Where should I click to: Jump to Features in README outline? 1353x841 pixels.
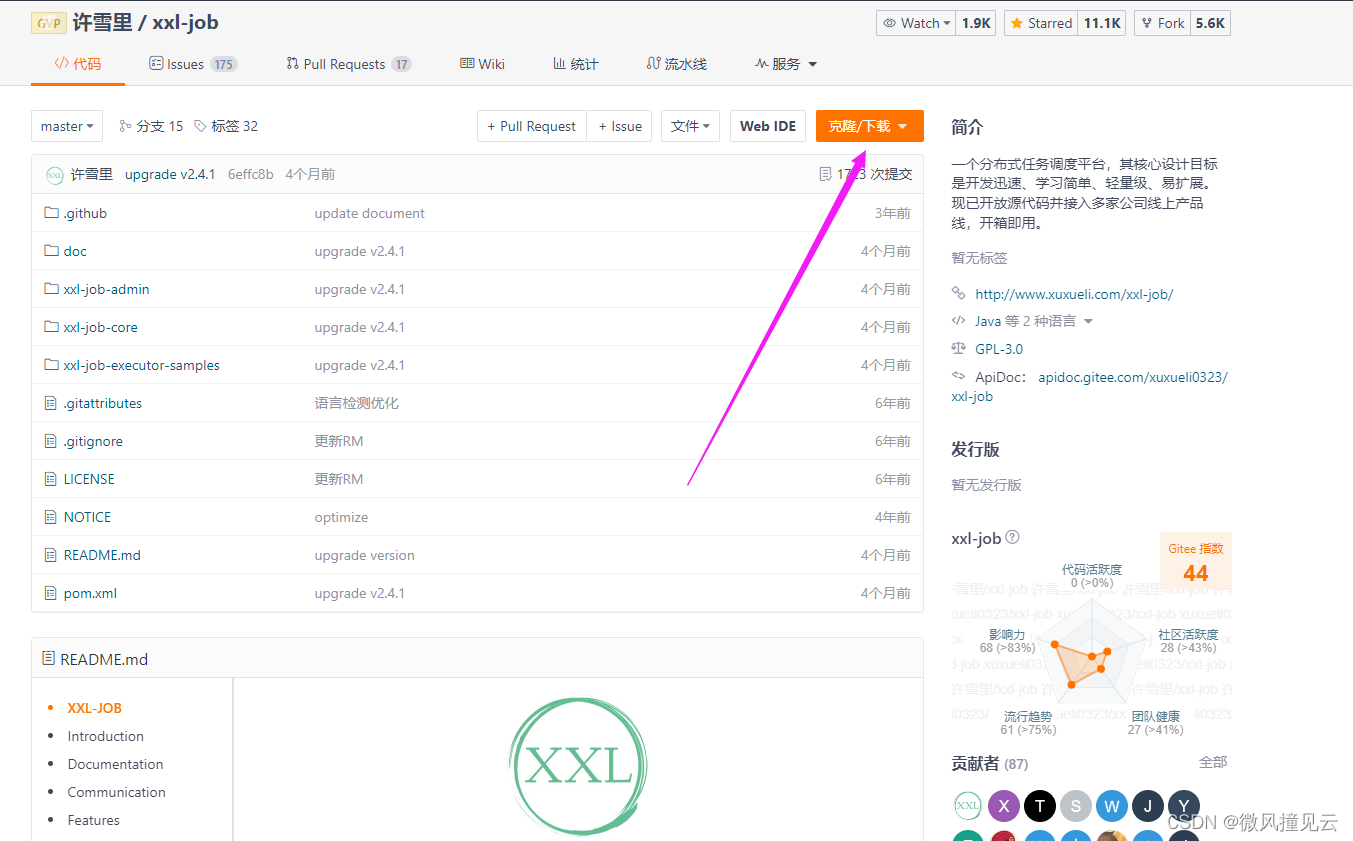point(93,820)
